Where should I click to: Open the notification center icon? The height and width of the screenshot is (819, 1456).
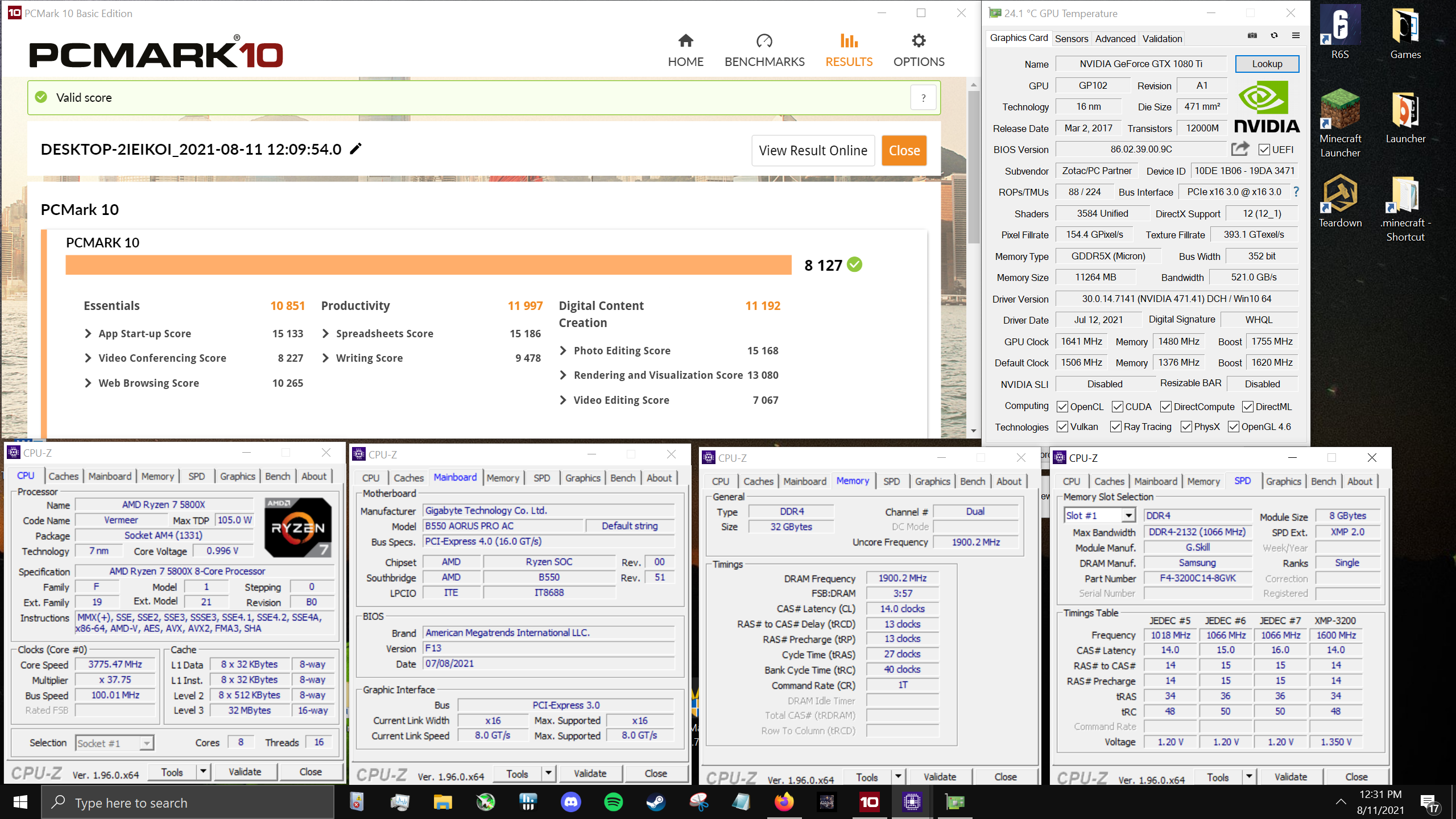(1429, 803)
